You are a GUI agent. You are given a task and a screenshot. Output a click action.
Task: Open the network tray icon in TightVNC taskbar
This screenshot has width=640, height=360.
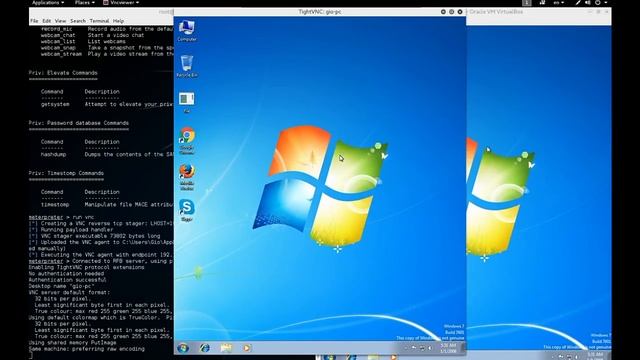click(x=422, y=348)
